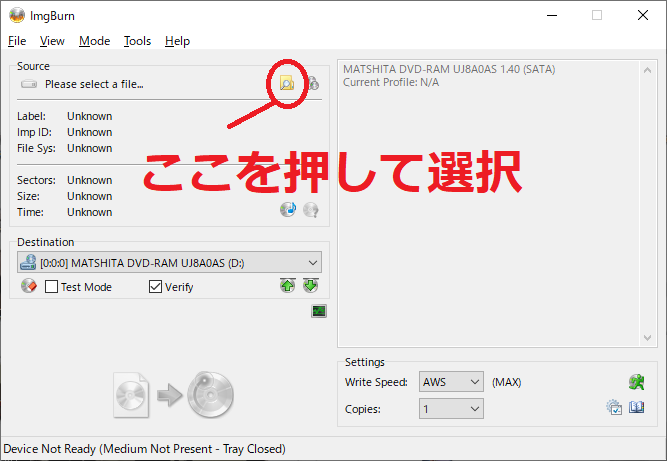Screen dimensions: 667x461
Task: Click the 'Current Profile: N/A' line
Action: point(391,82)
